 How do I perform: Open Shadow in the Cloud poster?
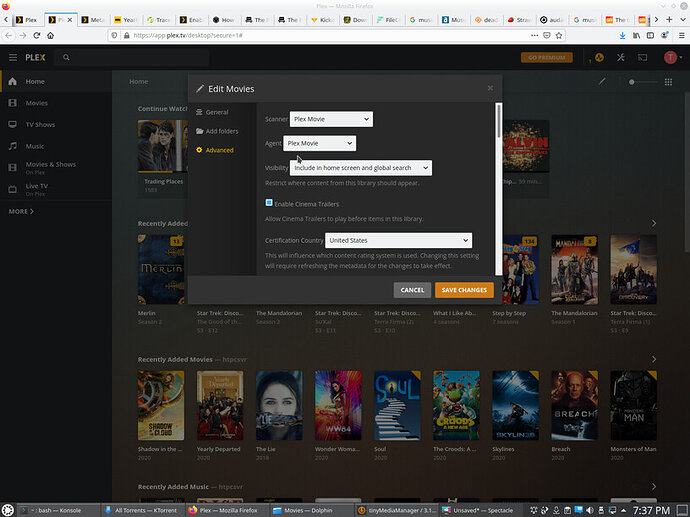161,405
